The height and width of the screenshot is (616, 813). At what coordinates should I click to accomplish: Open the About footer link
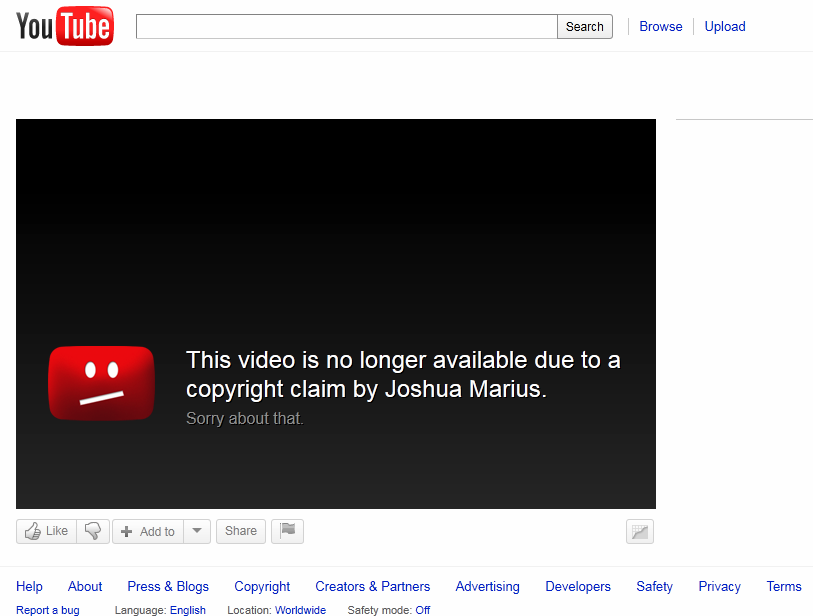[85, 586]
